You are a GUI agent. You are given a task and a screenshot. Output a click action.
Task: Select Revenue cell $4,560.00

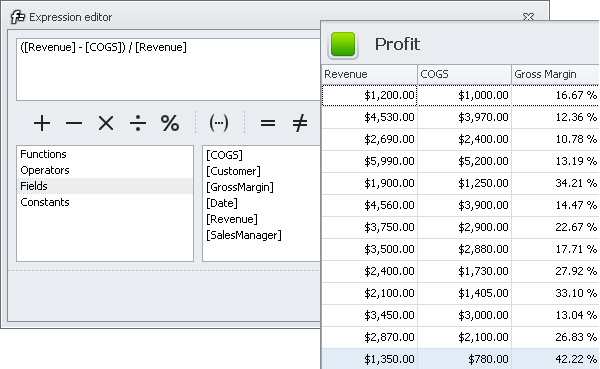tap(369, 205)
